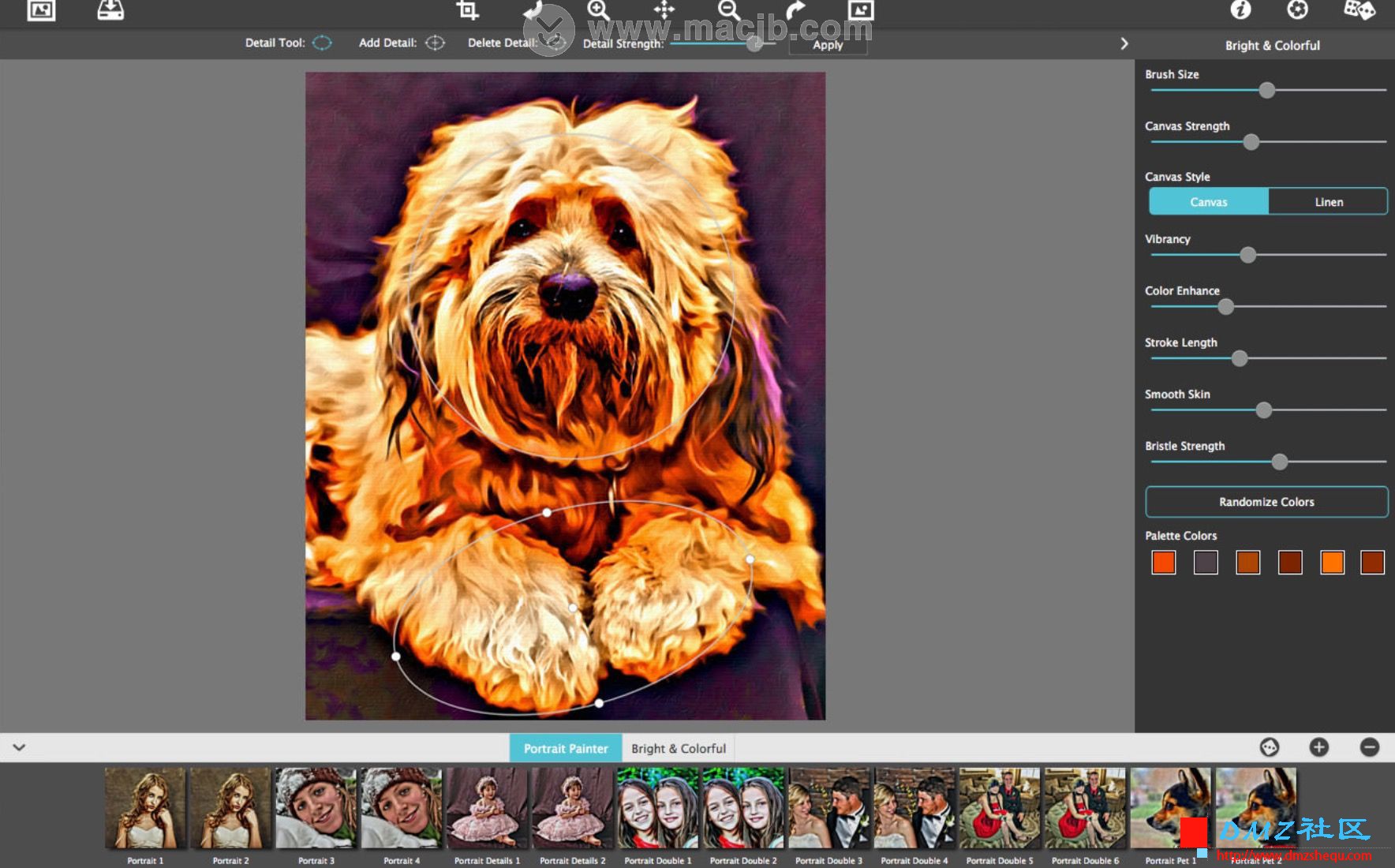The height and width of the screenshot is (868, 1395).
Task: Click the center handle of the paws ellipse
Action: click(x=573, y=608)
